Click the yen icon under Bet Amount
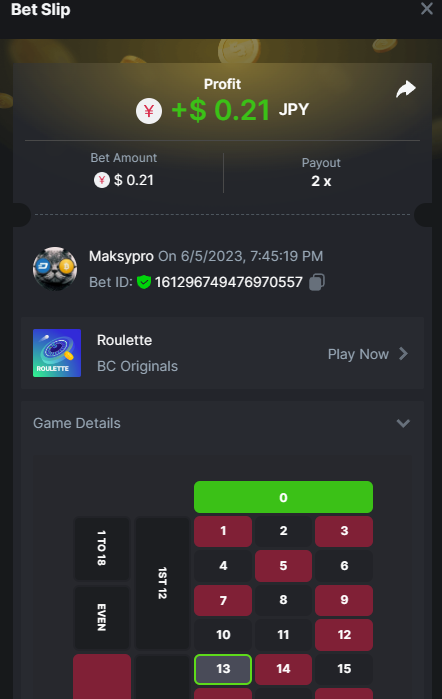Screen dimensions: 442x699 pos(102,180)
